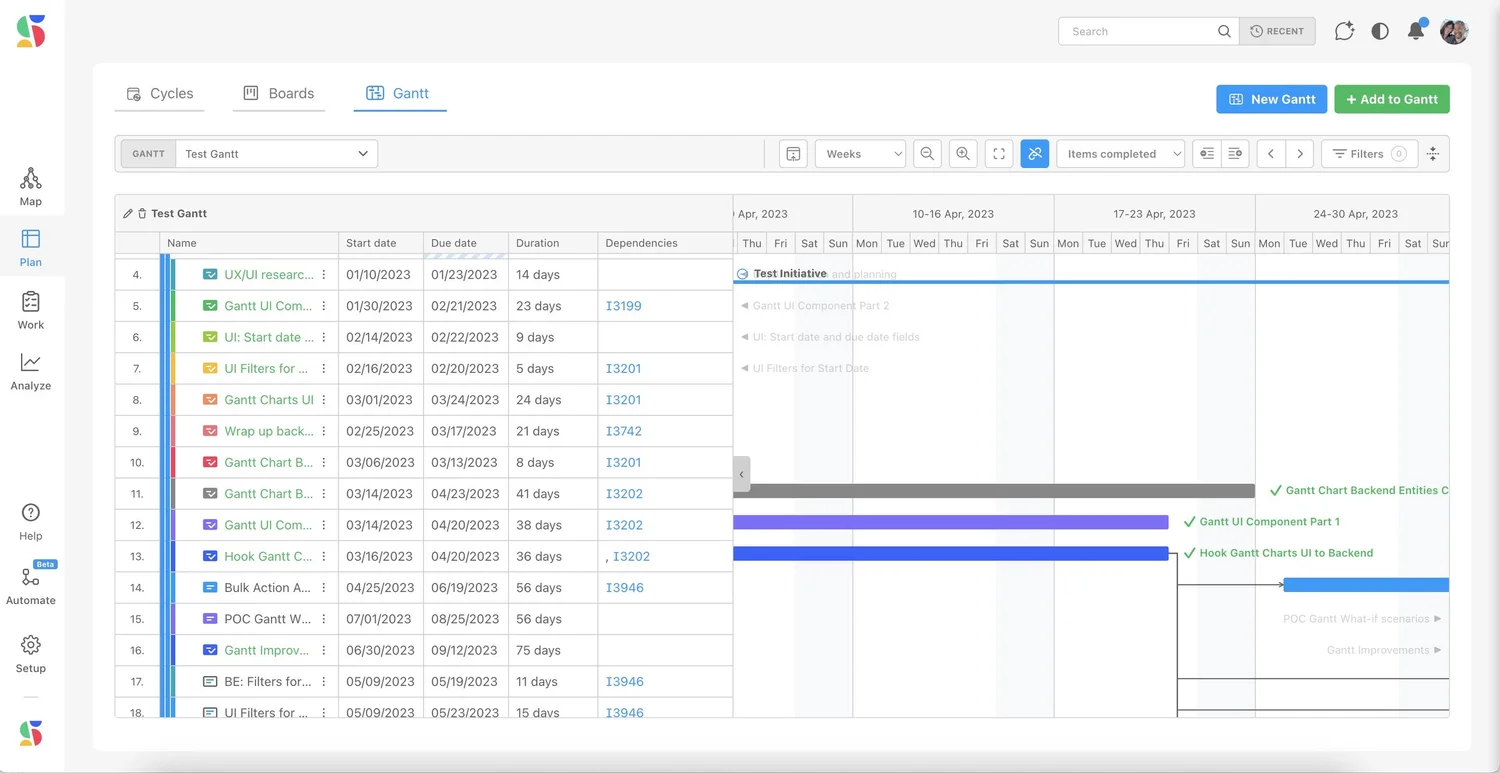Switch to the Cycles tab

pos(160,93)
